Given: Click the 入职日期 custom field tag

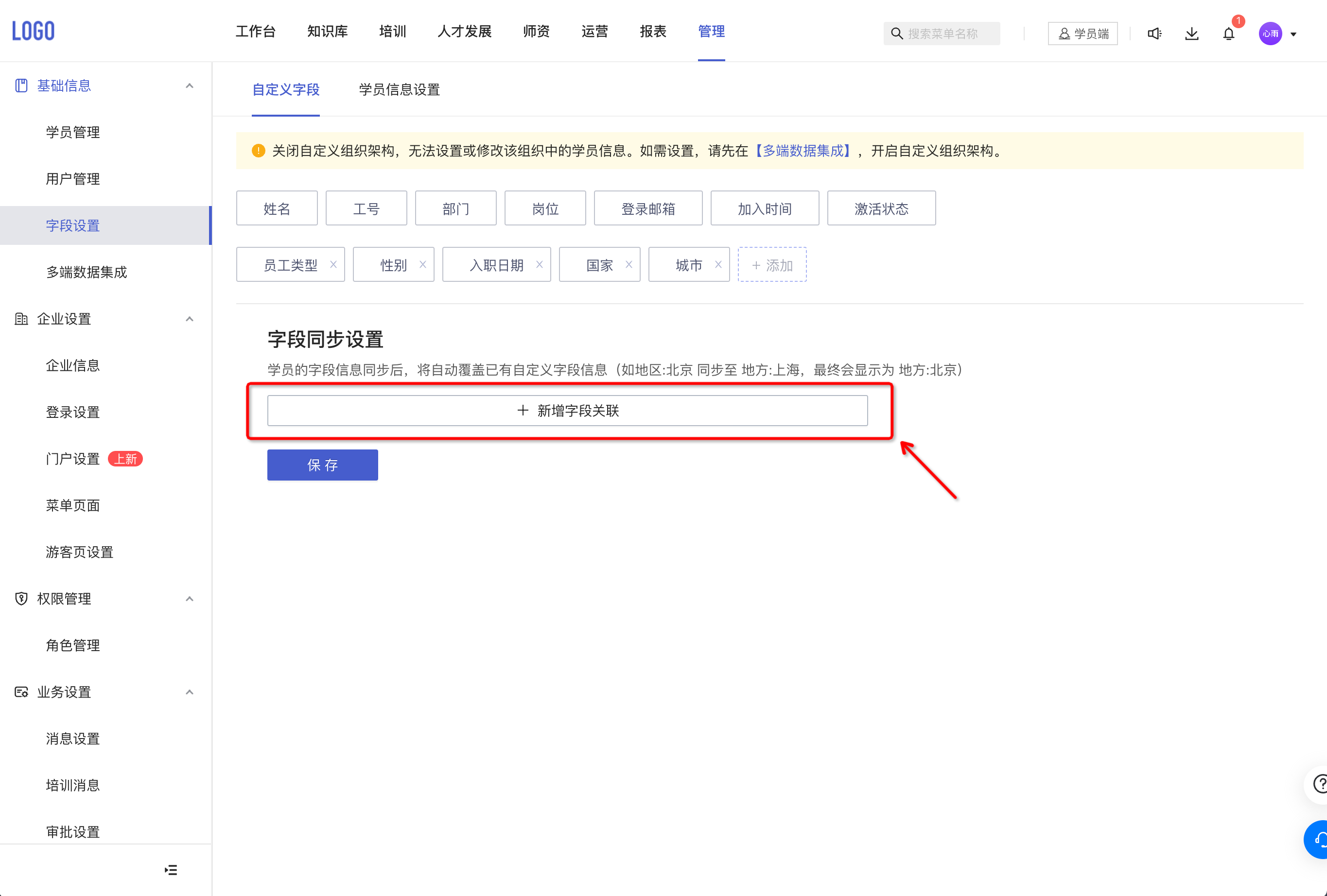Looking at the screenshot, I should click(x=496, y=265).
